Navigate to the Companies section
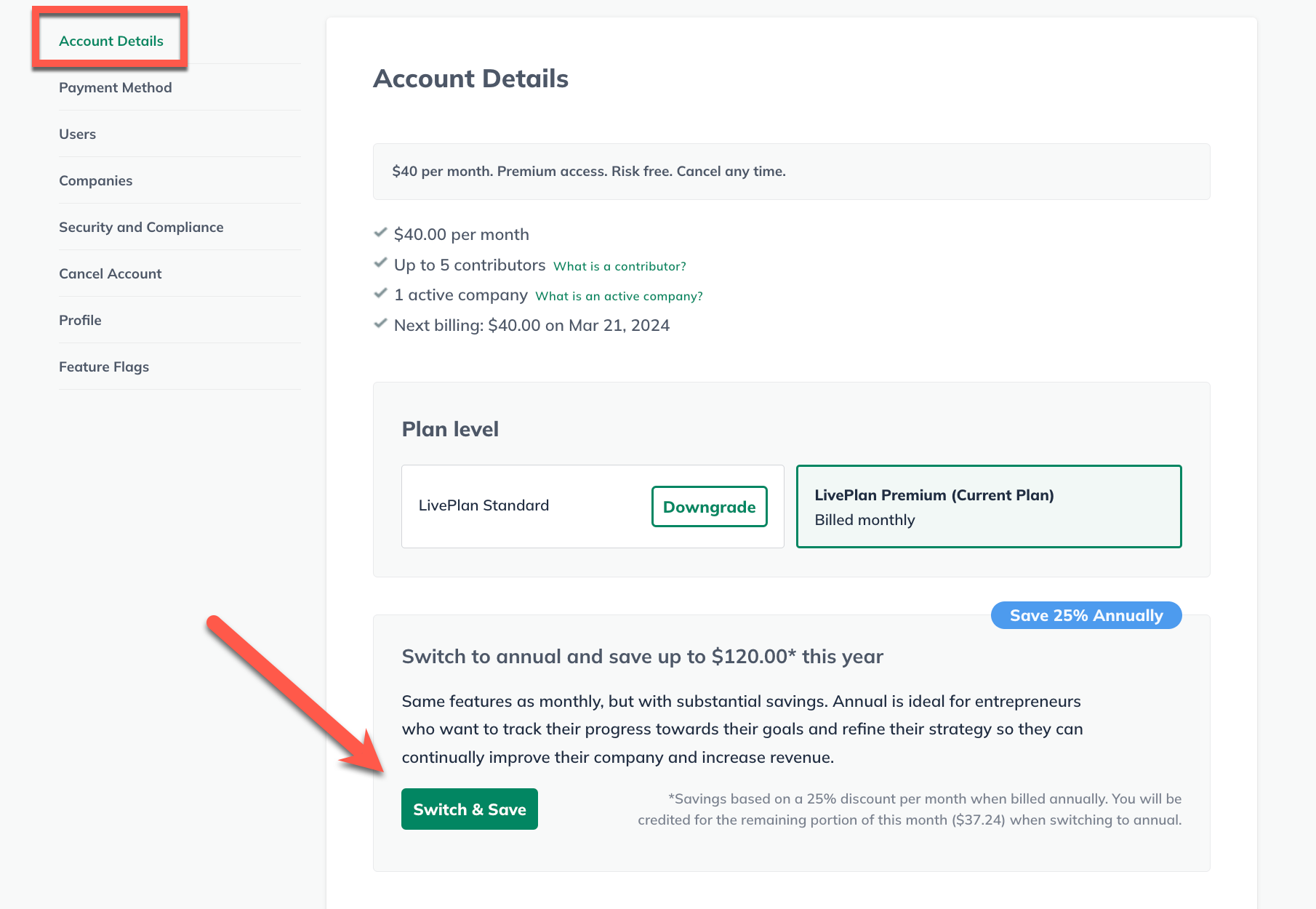The image size is (1316, 909). 95,180
